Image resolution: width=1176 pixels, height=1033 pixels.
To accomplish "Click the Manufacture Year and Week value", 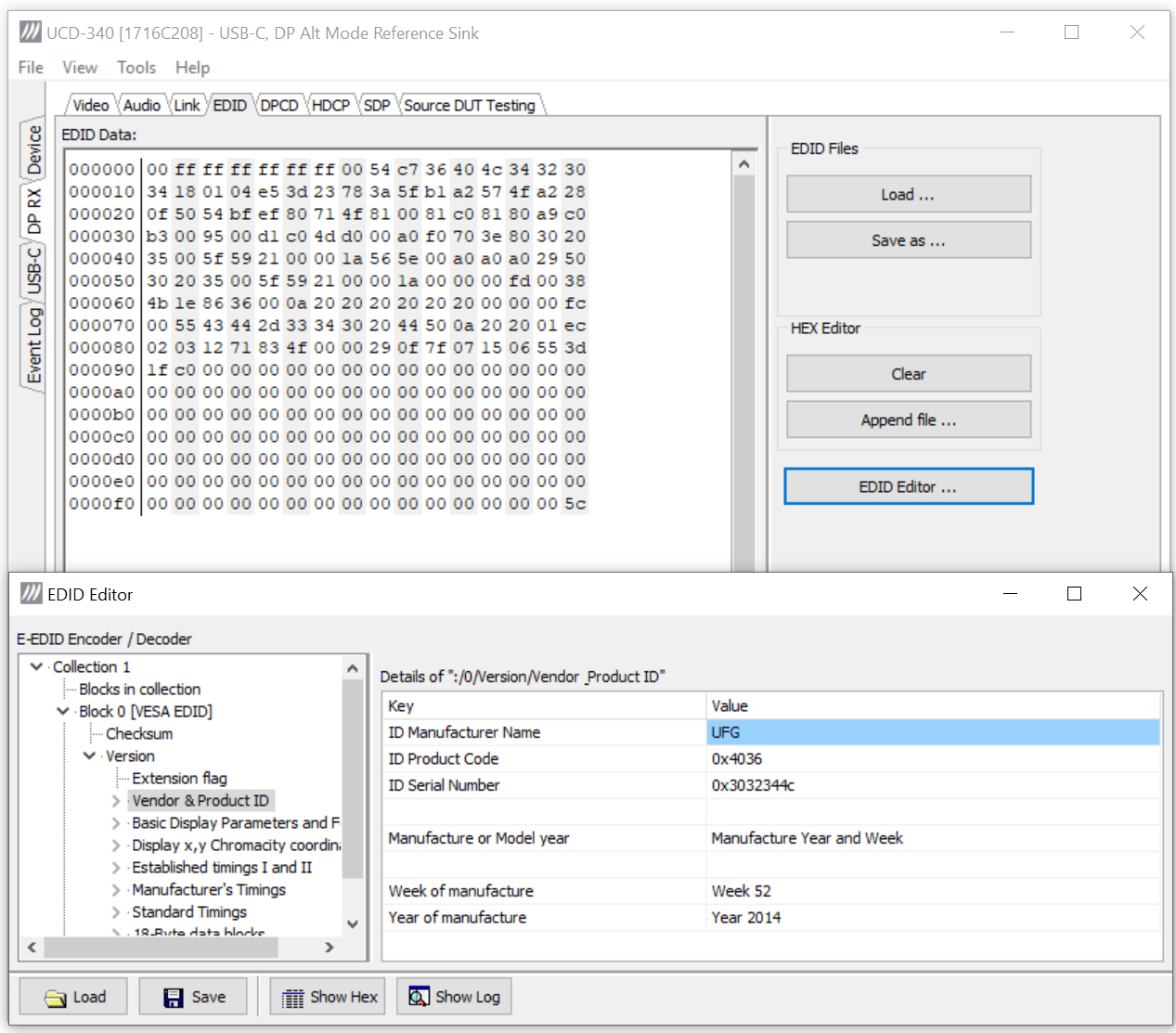I will tap(933, 838).
